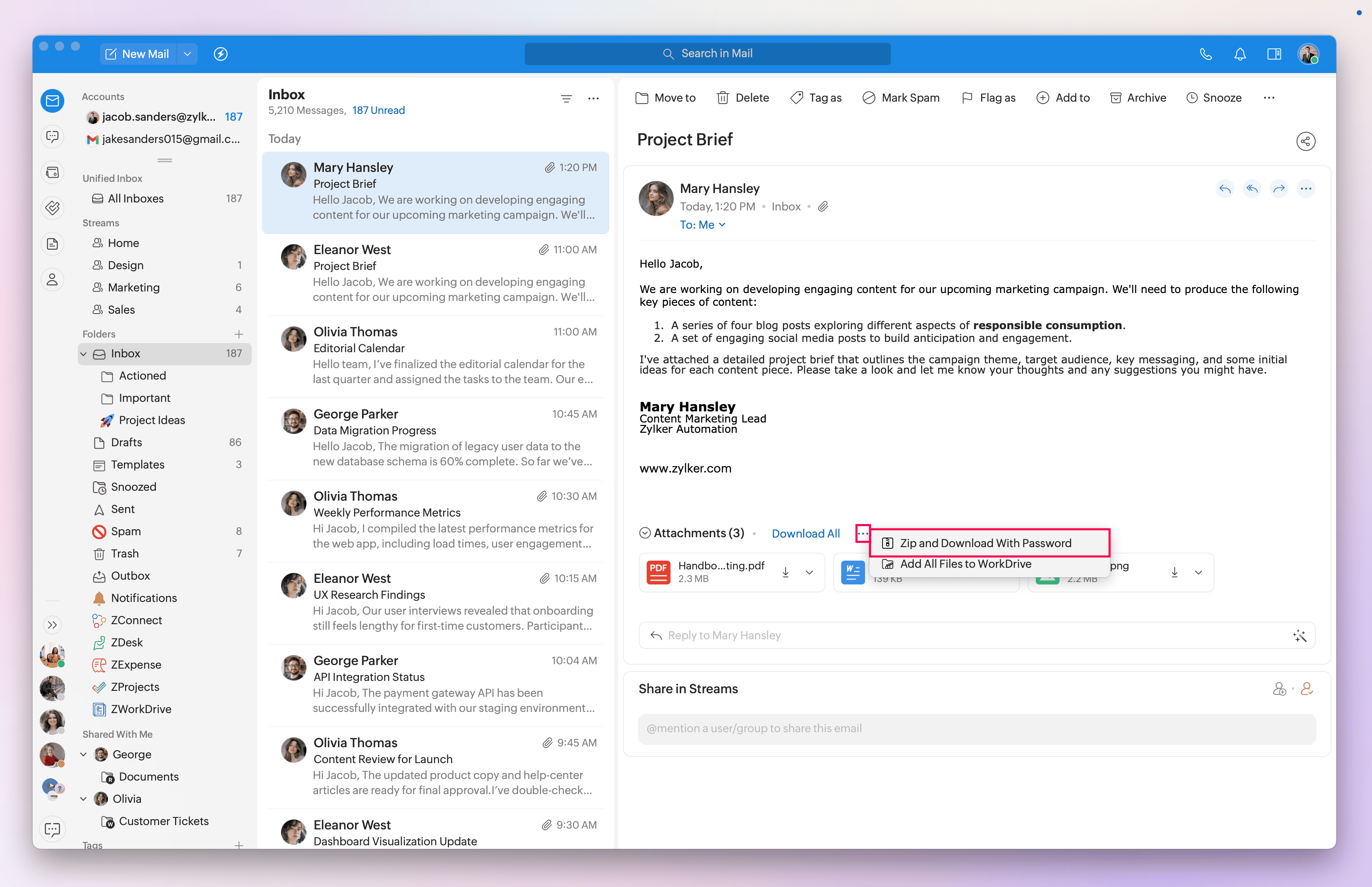Image resolution: width=1372 pixels, height=887 pixels.
Task: Toggle the right side panel layout icon
Action: click(x=1274, y=54)
